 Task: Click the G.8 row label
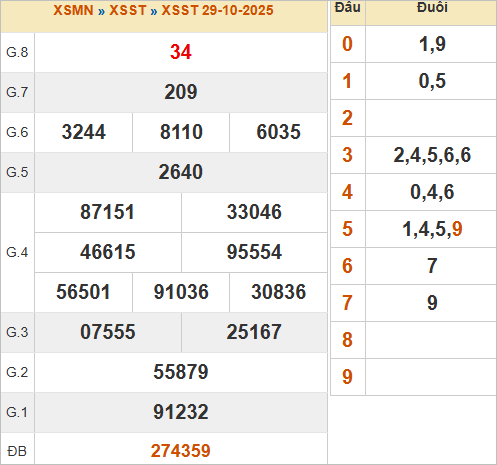pyautogui.click(x=17, y=52)
